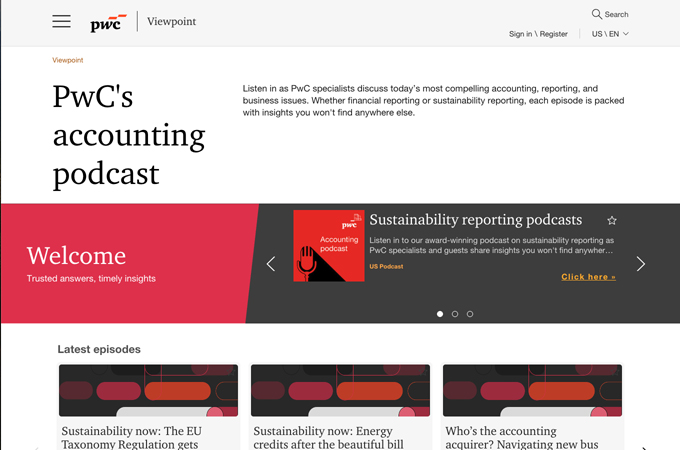Open the Viewpoint home link in header

click(171, 21)
